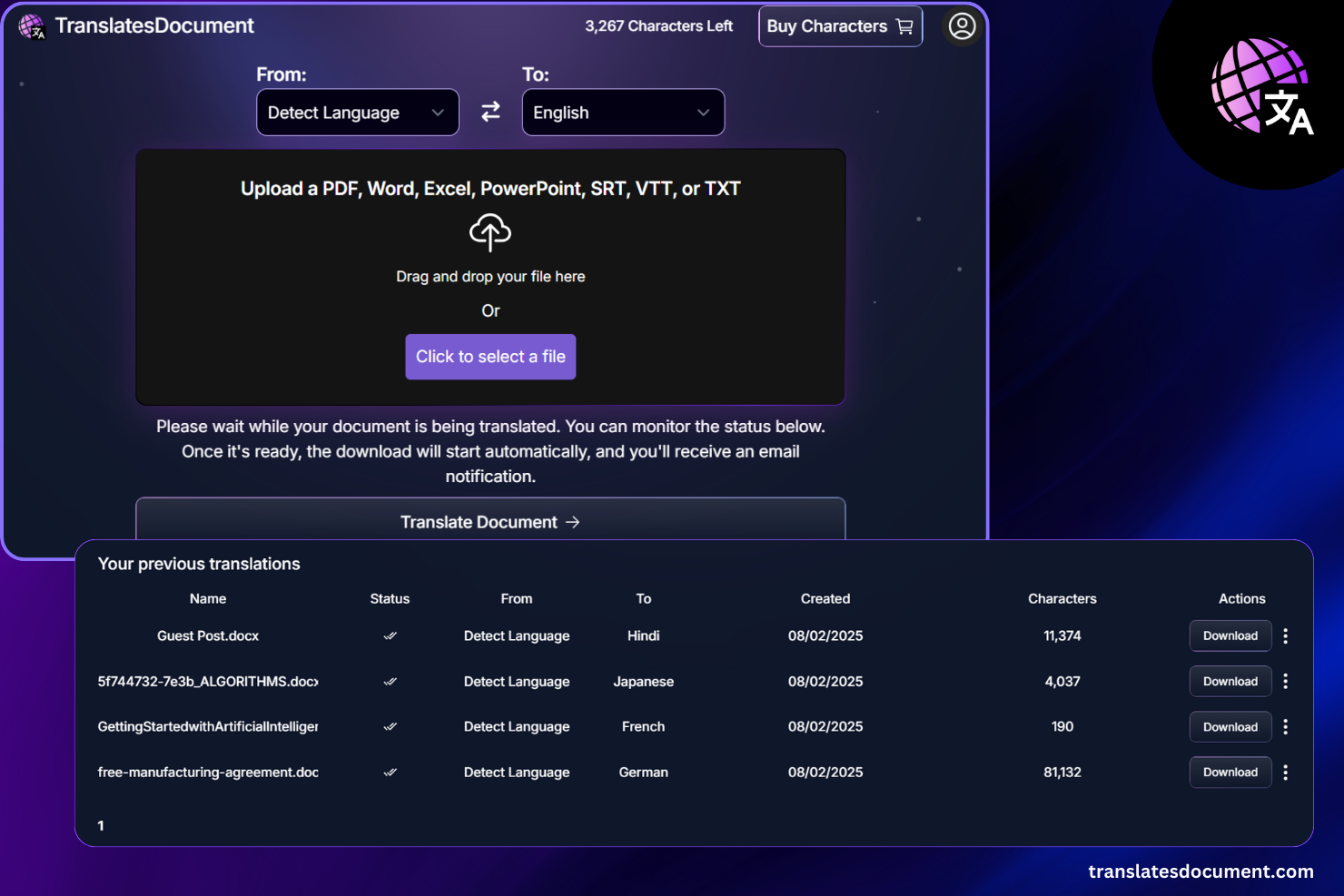
Task: Click the 81,132 characters value
Action: (1062, 773)
